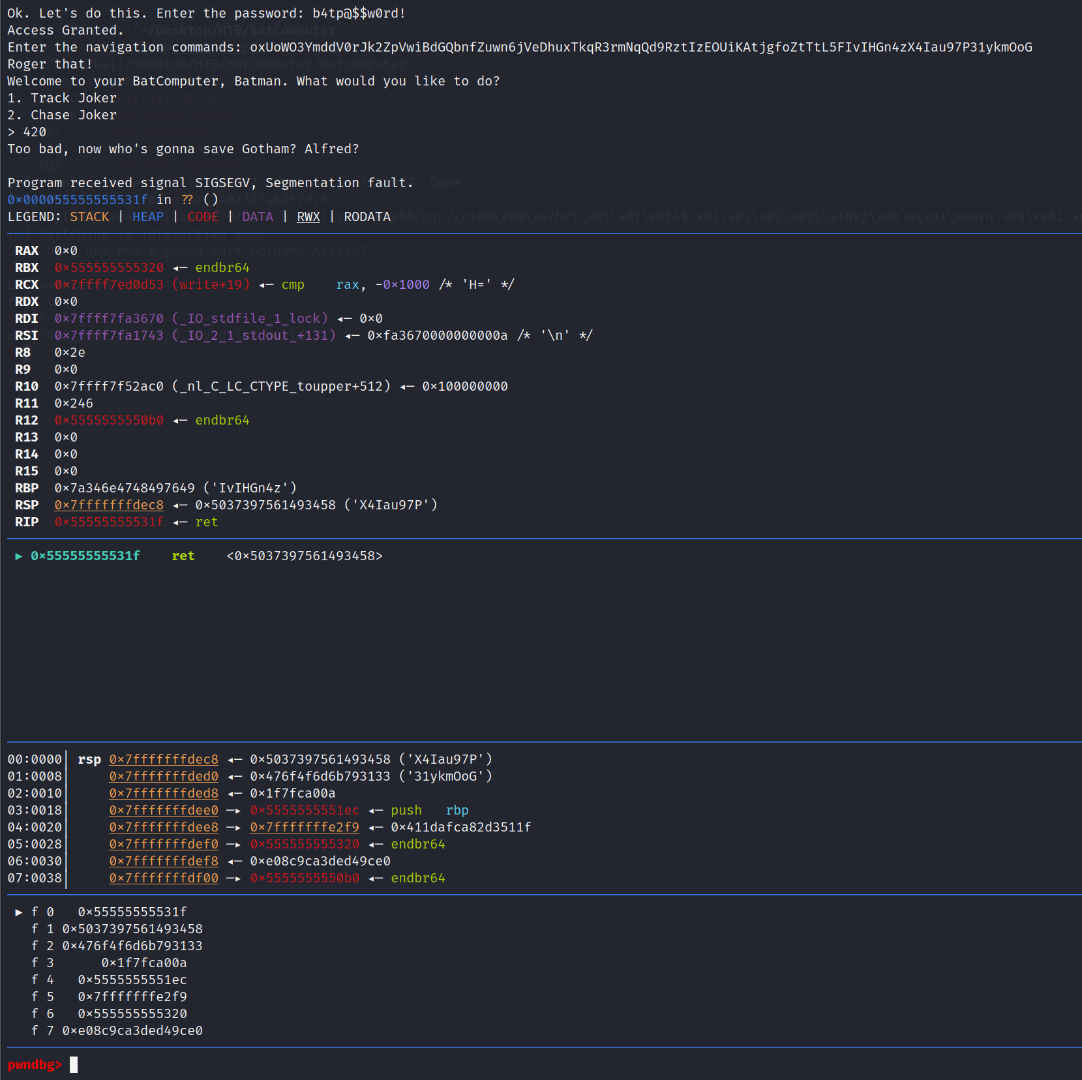
Task: Click the RIP register label
Action: tap(27, 522)
